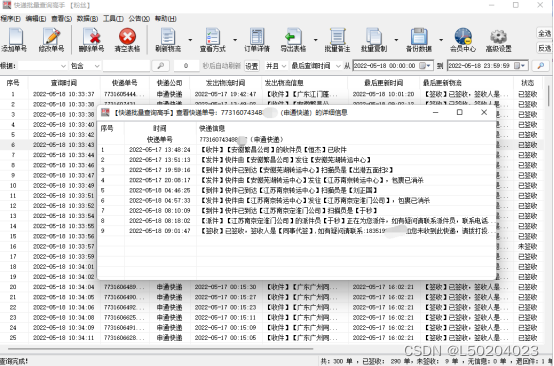The image size is (554, 366).
Task: Click the search key icon next to the keyword field
Action: 160,66
